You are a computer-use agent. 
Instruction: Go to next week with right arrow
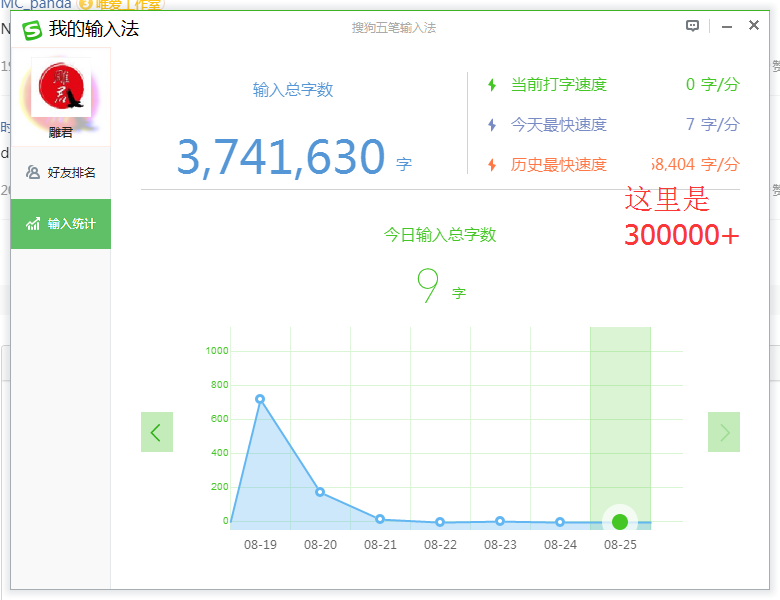point(724,432)
